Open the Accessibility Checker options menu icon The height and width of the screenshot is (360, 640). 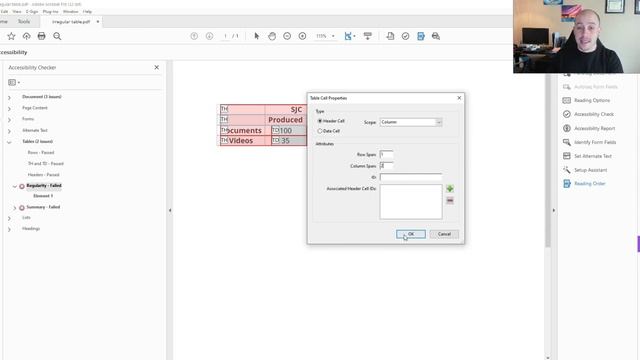point(13,82)
